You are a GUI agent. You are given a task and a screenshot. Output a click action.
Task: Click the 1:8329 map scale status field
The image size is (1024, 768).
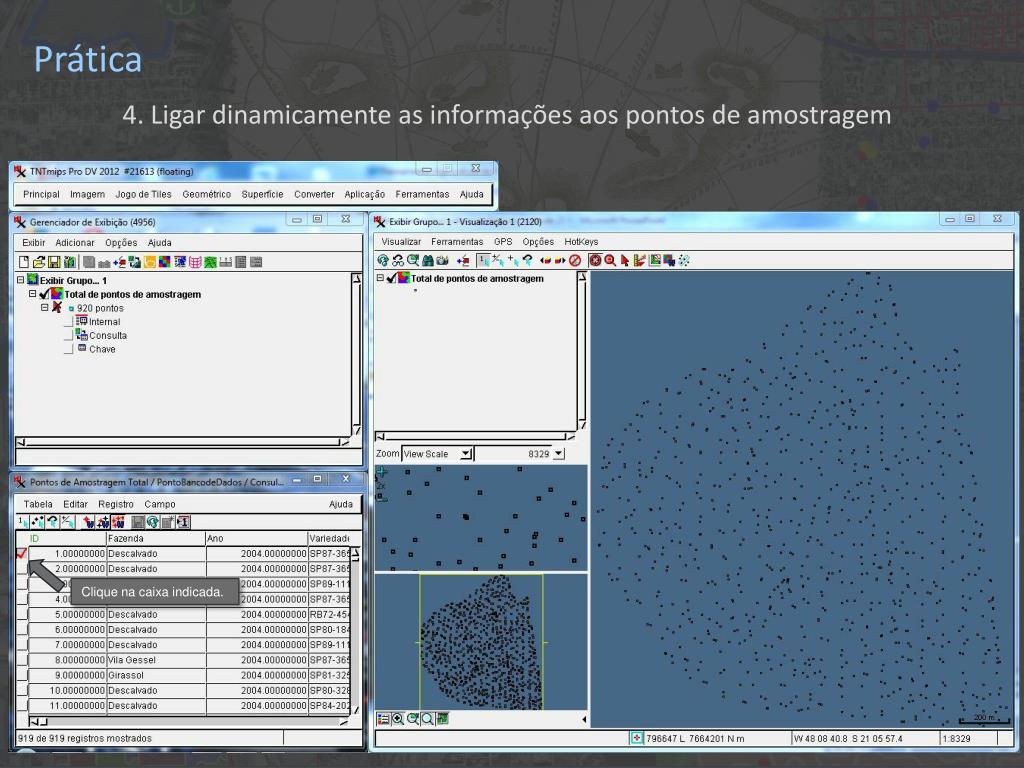click(x=968, y=739)
